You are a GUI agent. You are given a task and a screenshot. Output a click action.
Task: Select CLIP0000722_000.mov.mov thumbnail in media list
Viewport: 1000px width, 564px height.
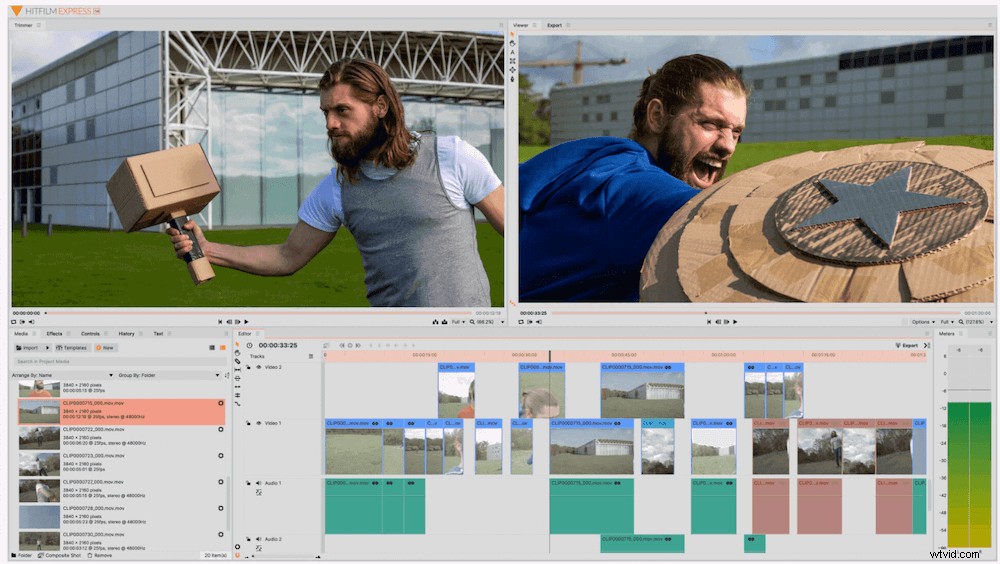pos(39,438)
